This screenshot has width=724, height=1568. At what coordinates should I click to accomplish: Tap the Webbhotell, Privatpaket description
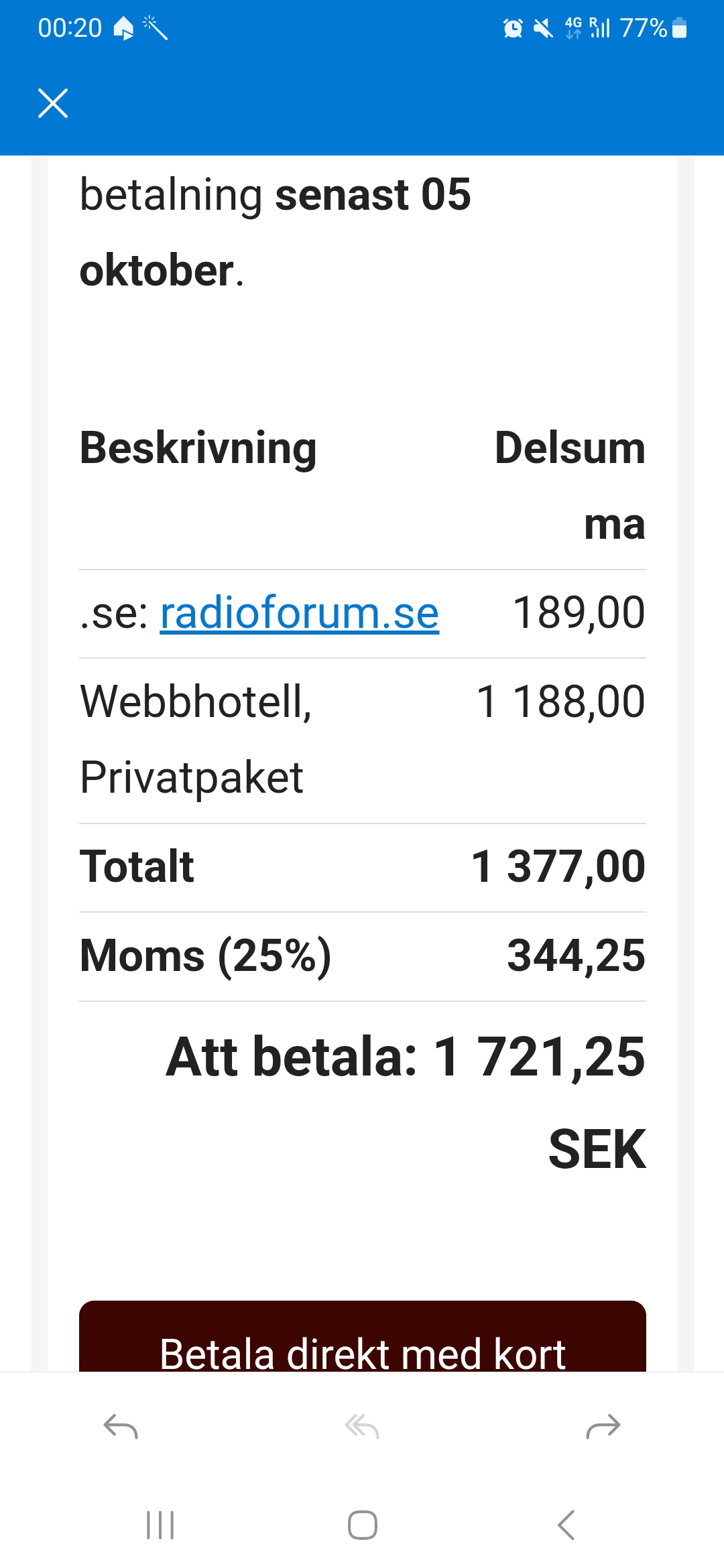(195, 738)
